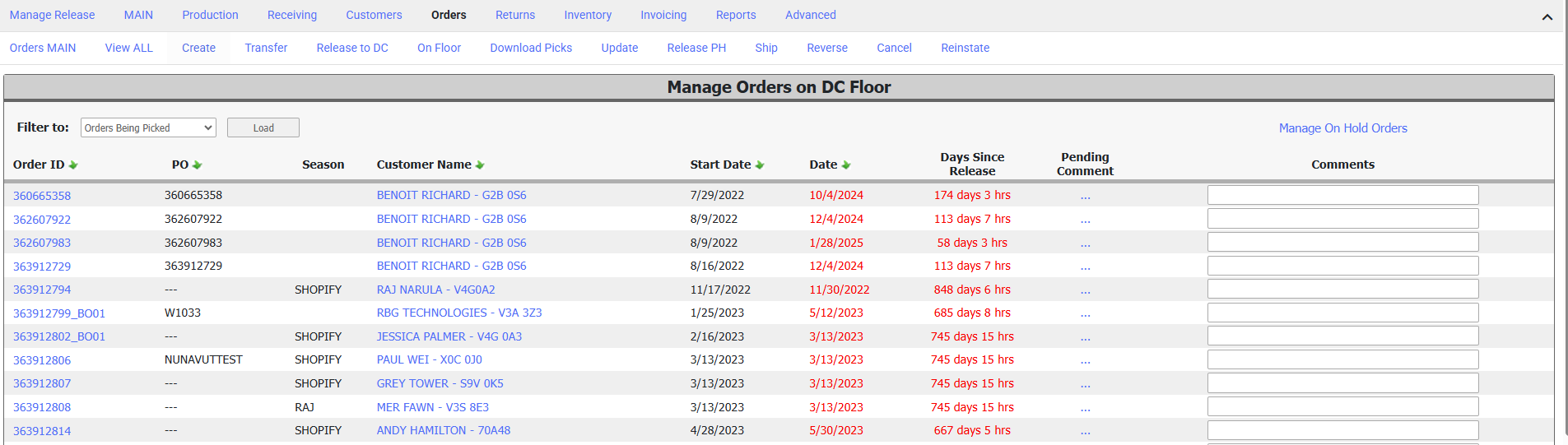Open order 363912799_BO01 link
This screenshot has height=445, width=1568.
coord(59,313)
